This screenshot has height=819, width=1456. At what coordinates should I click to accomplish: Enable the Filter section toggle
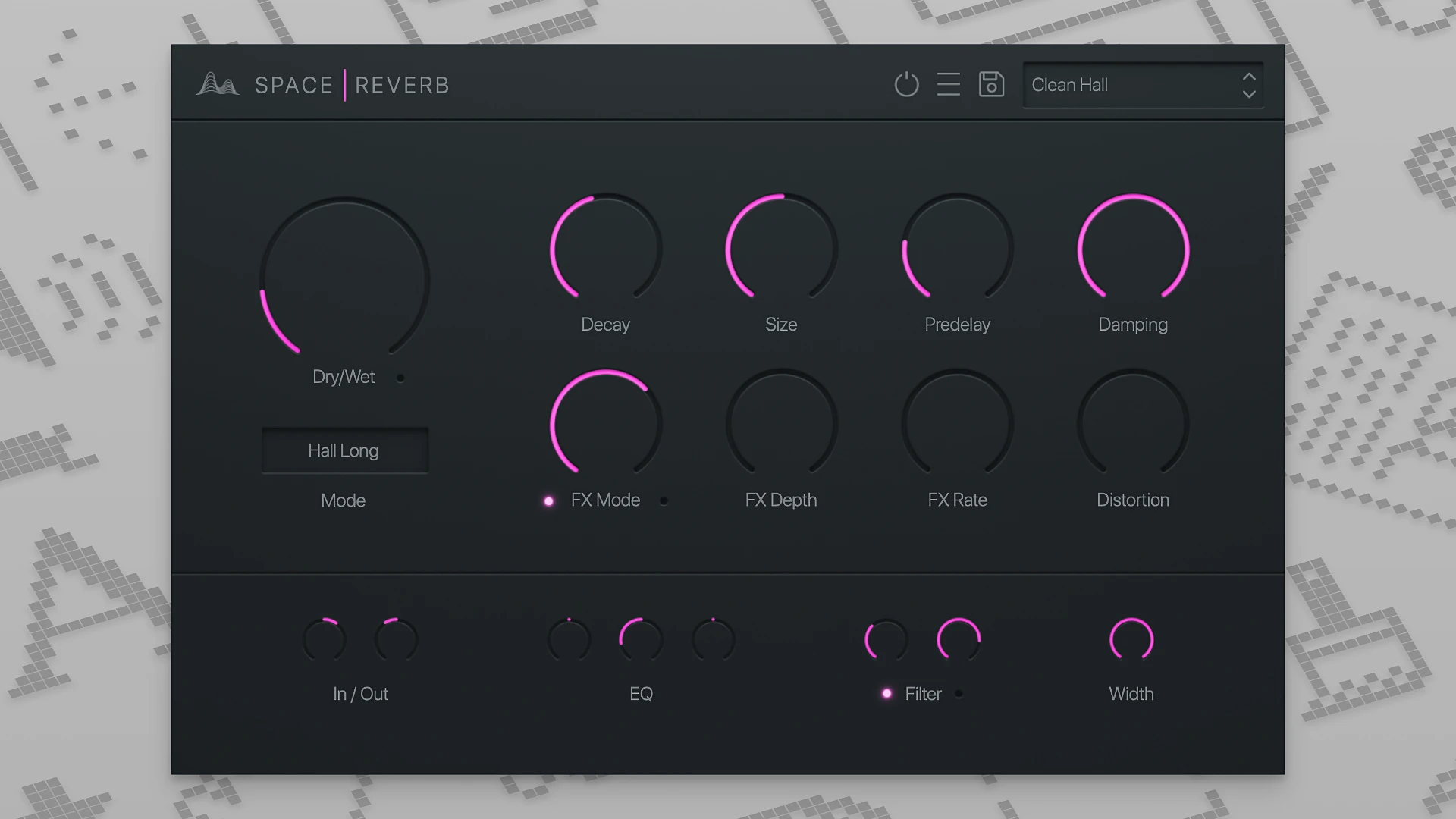tap(887, 693)
